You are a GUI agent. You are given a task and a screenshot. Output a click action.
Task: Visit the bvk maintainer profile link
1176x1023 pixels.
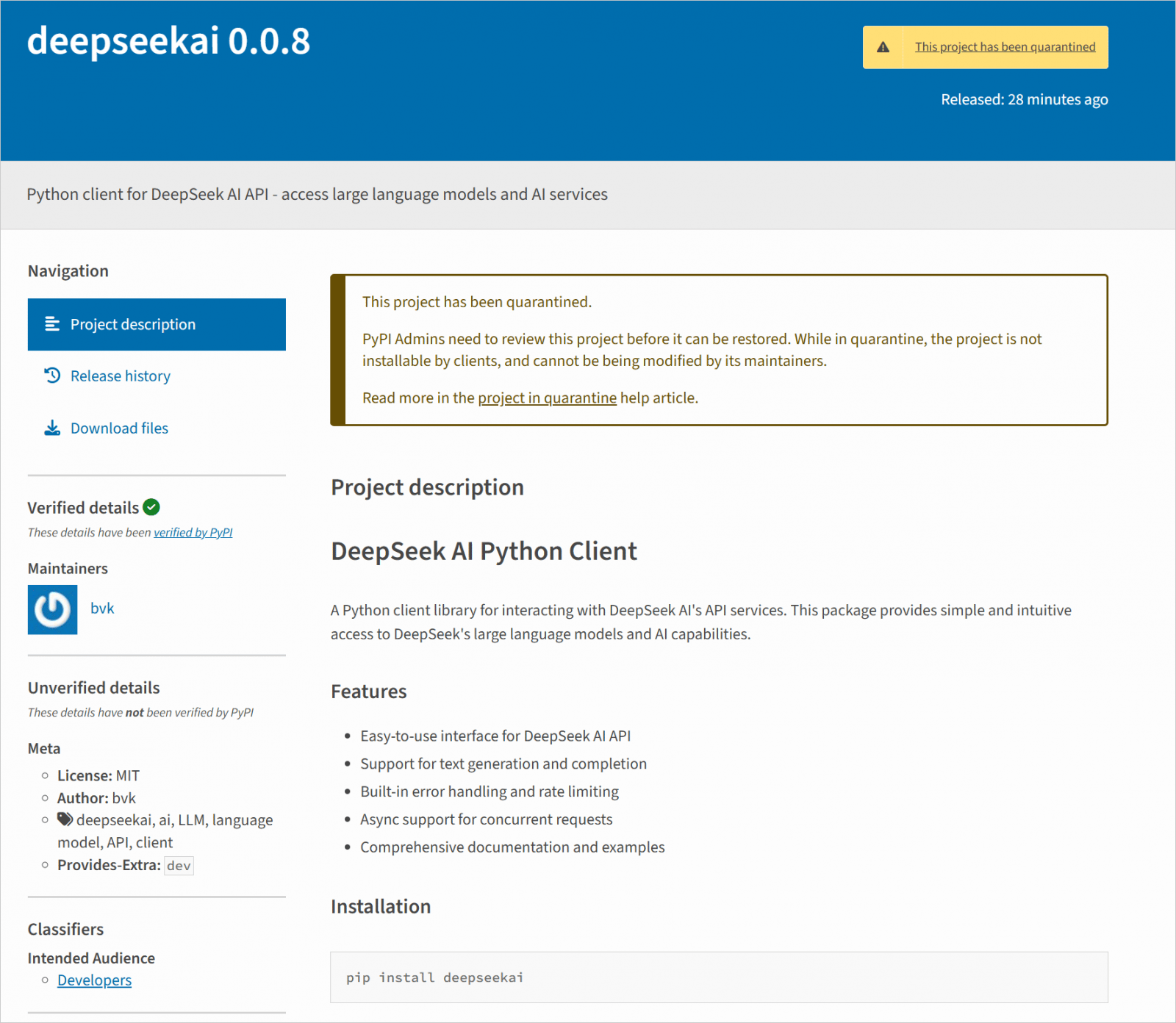102,609
